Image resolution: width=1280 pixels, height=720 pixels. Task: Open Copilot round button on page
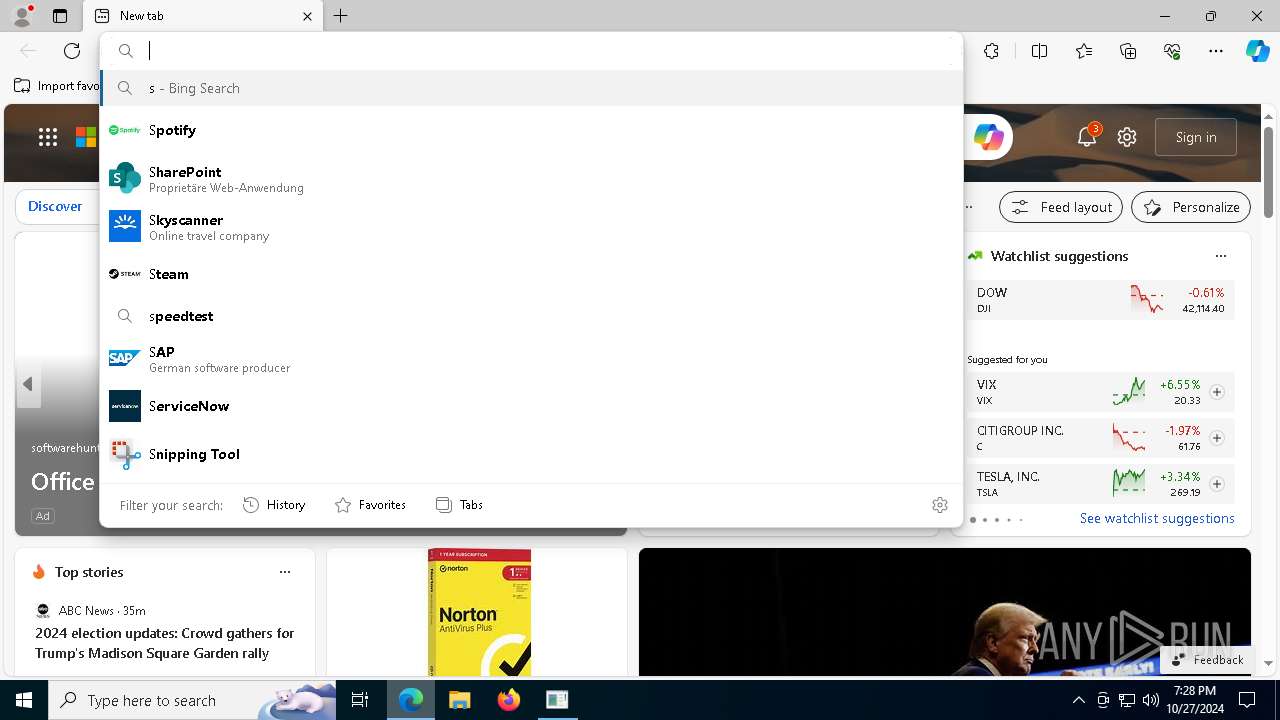tap(988, 137)
